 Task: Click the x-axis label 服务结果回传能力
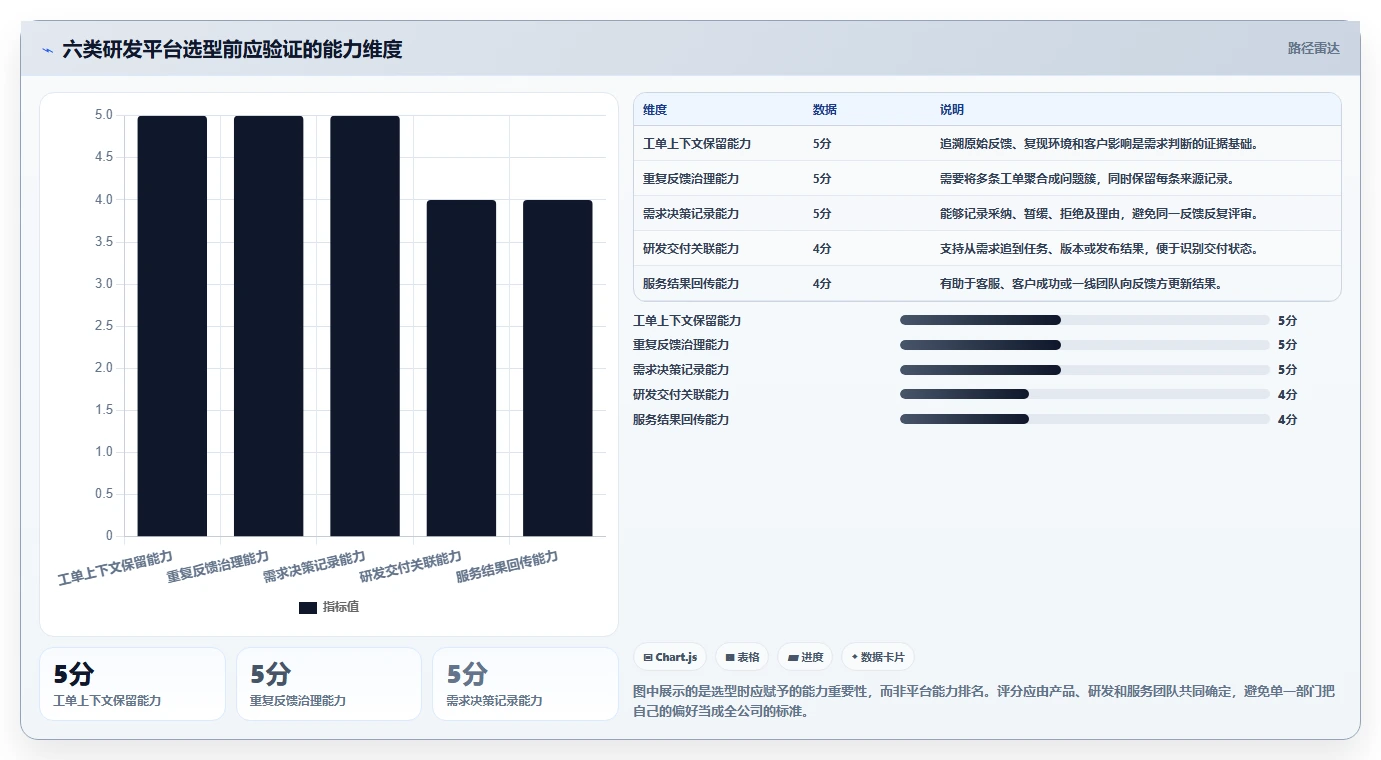[x=507, y=566]
